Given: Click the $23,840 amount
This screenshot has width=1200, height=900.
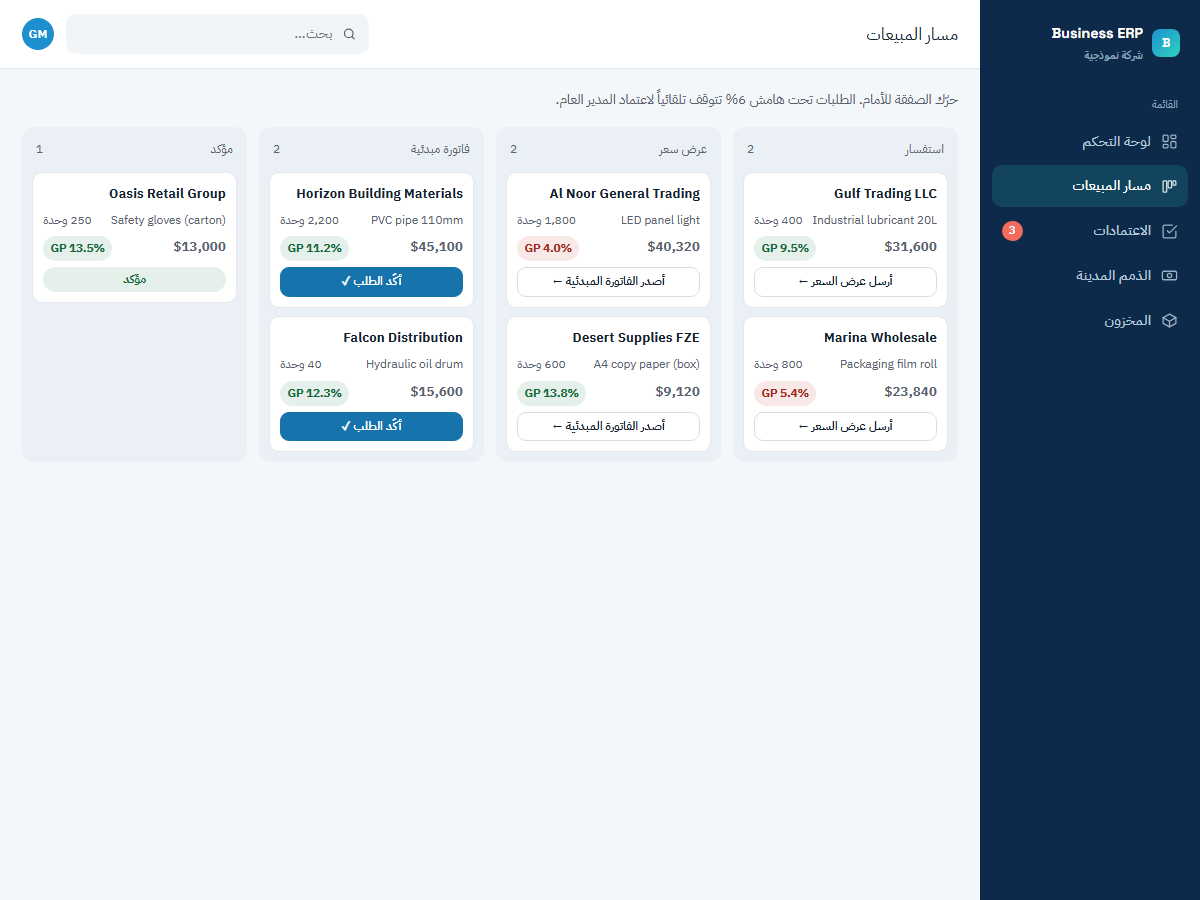Looking at the screenshot, I should coord(910,392).
